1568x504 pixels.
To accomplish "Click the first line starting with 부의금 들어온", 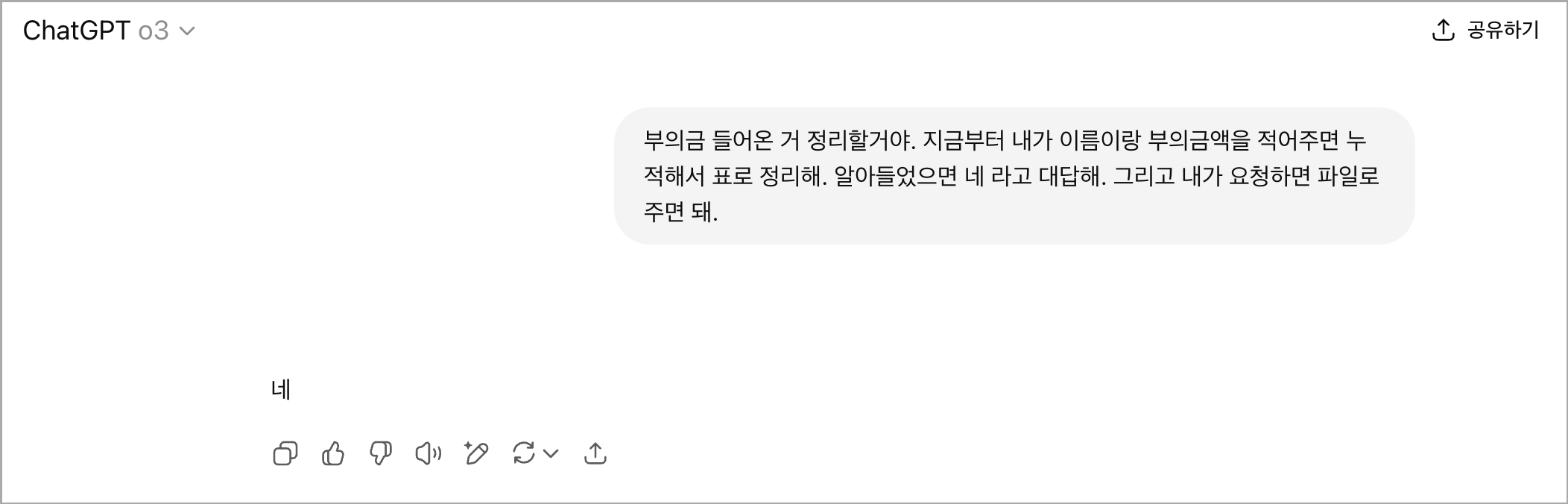I will [x=1005, y=139].
